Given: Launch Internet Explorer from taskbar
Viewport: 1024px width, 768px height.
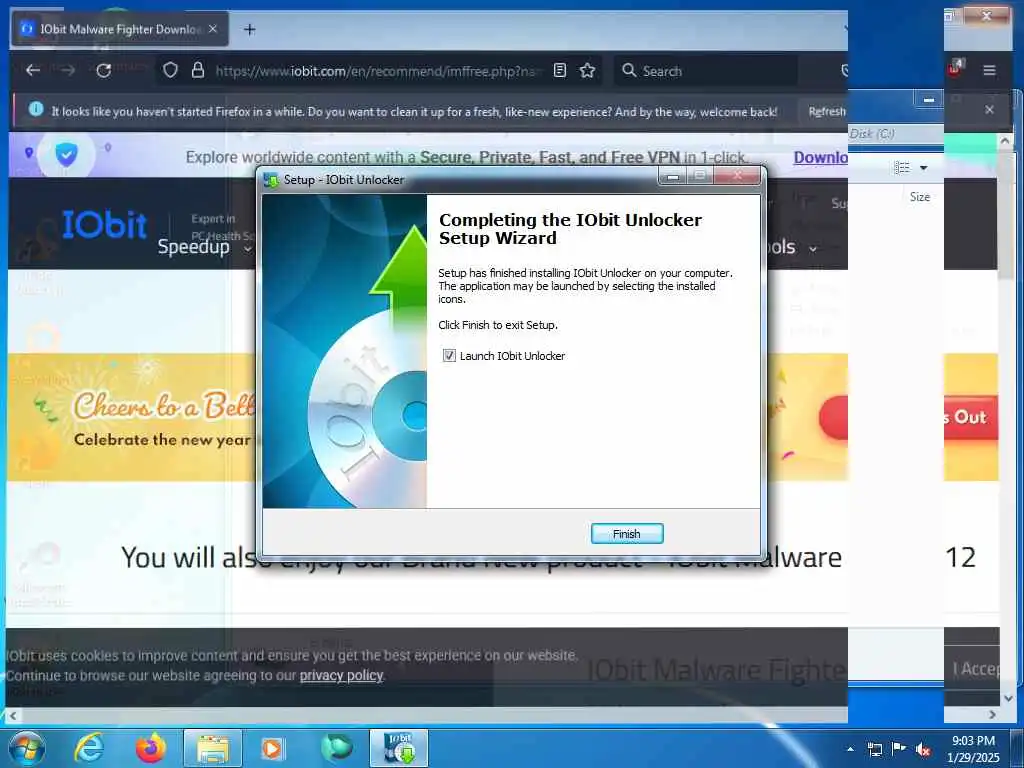Looking at the screenshot, I should (x=89, y=748).
